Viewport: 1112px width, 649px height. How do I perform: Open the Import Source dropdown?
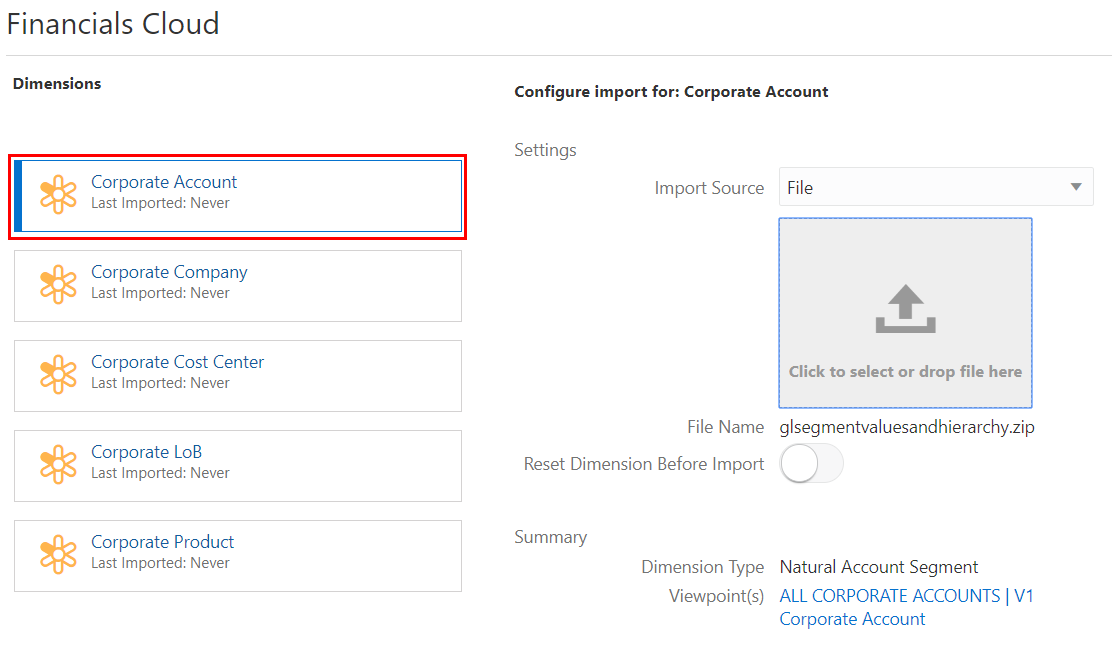(x=936, y=187)
